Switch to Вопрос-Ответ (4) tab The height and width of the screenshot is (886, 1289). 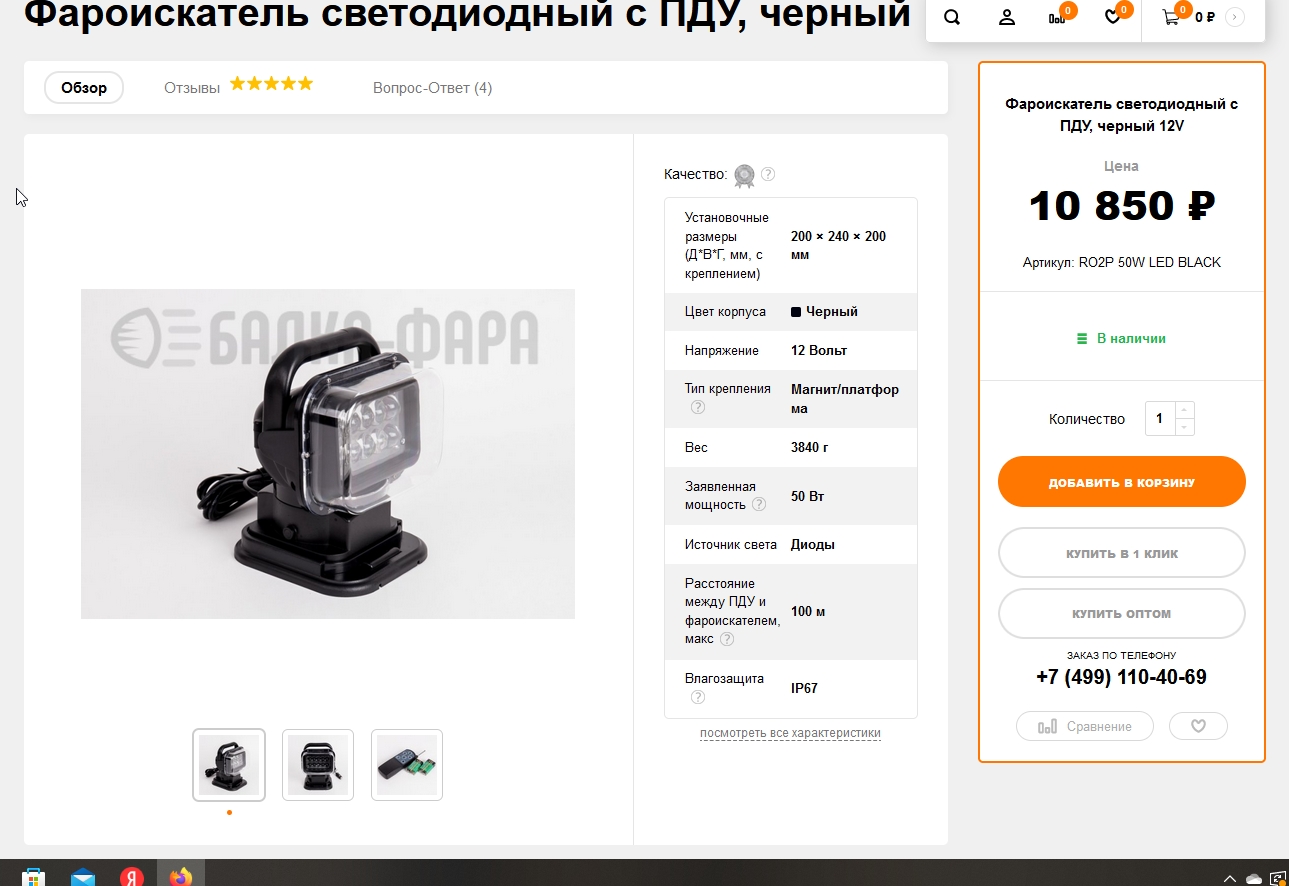click(432, 88)
